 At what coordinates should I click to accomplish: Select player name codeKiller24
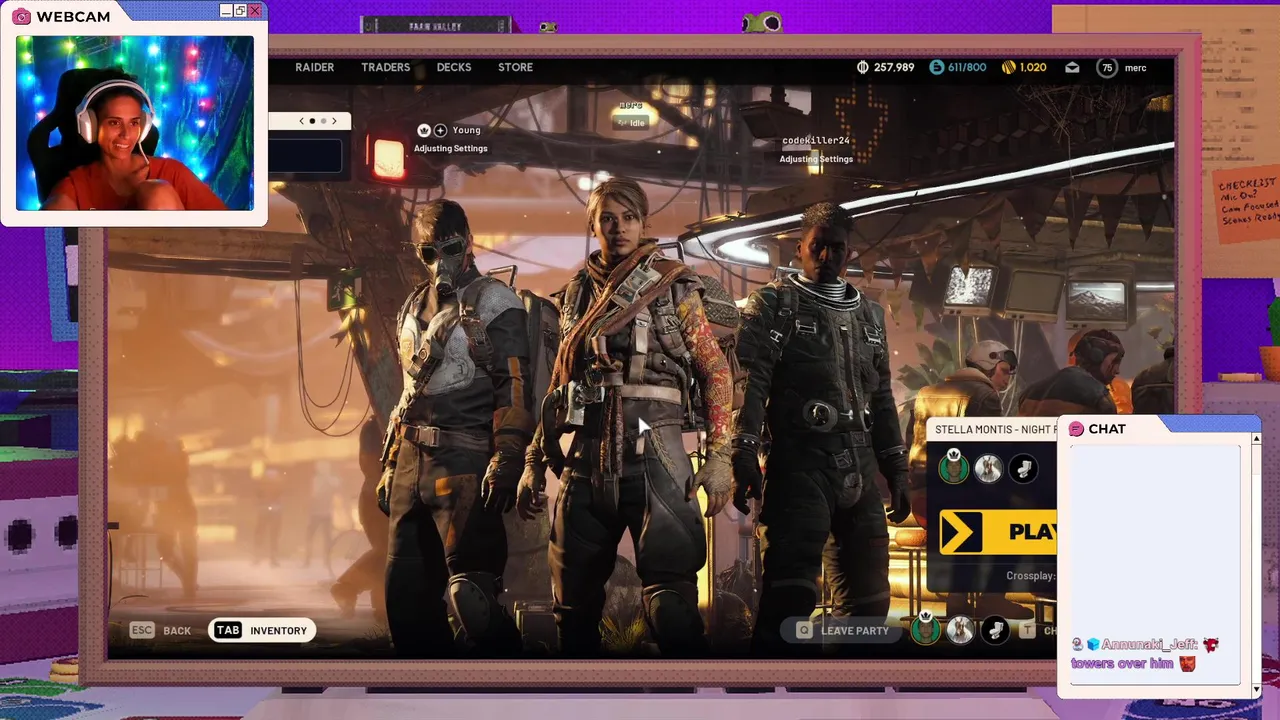[x=815, y=141]
